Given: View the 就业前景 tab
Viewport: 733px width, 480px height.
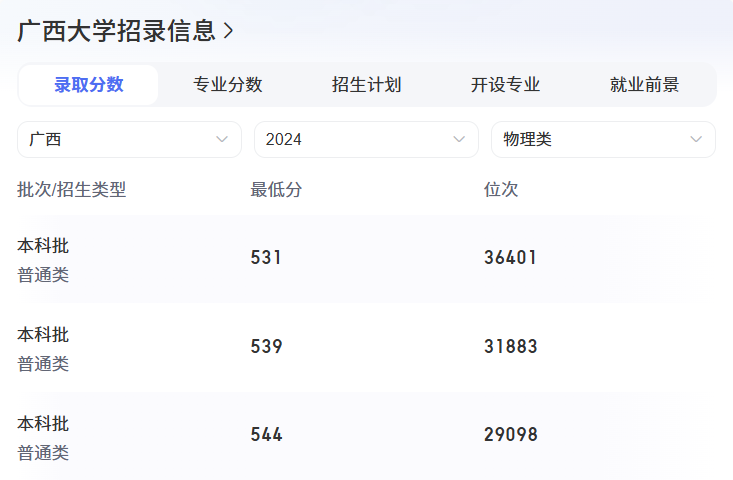Looking at the screenshot, I should point(644,85).
